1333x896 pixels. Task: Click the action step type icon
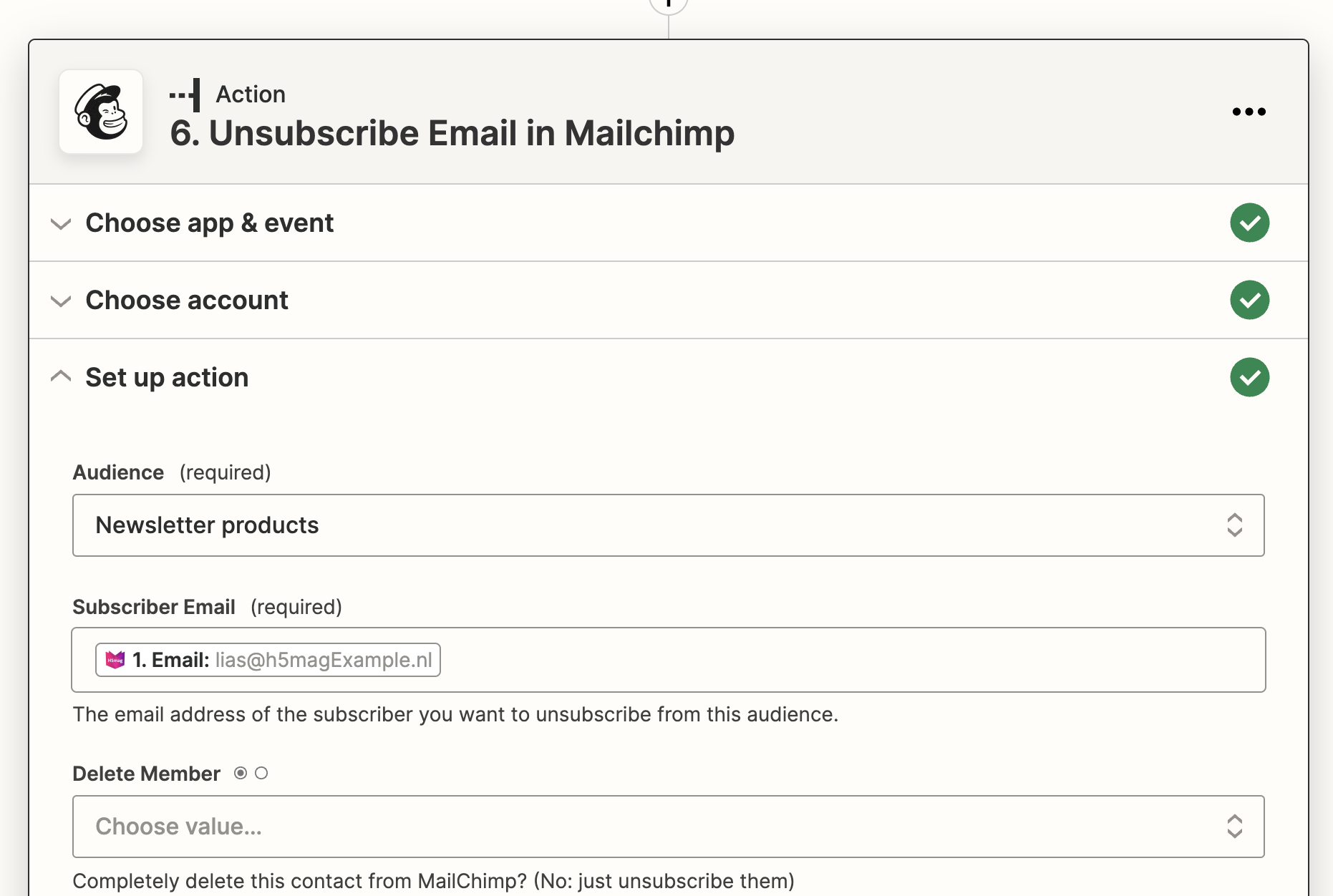pyautogui.click(x=185, y=95)
